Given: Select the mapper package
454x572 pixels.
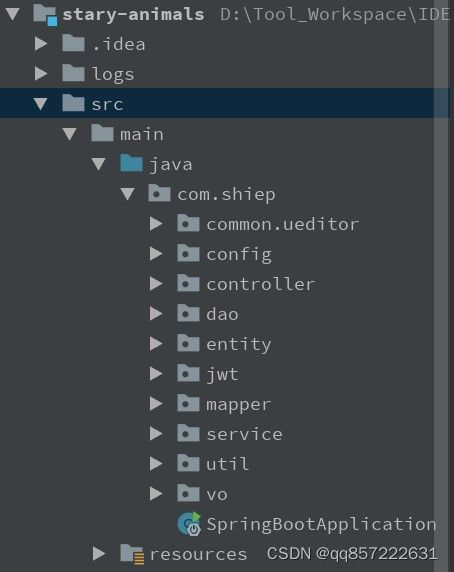Looking at the screenshot, I should point(224,404).
